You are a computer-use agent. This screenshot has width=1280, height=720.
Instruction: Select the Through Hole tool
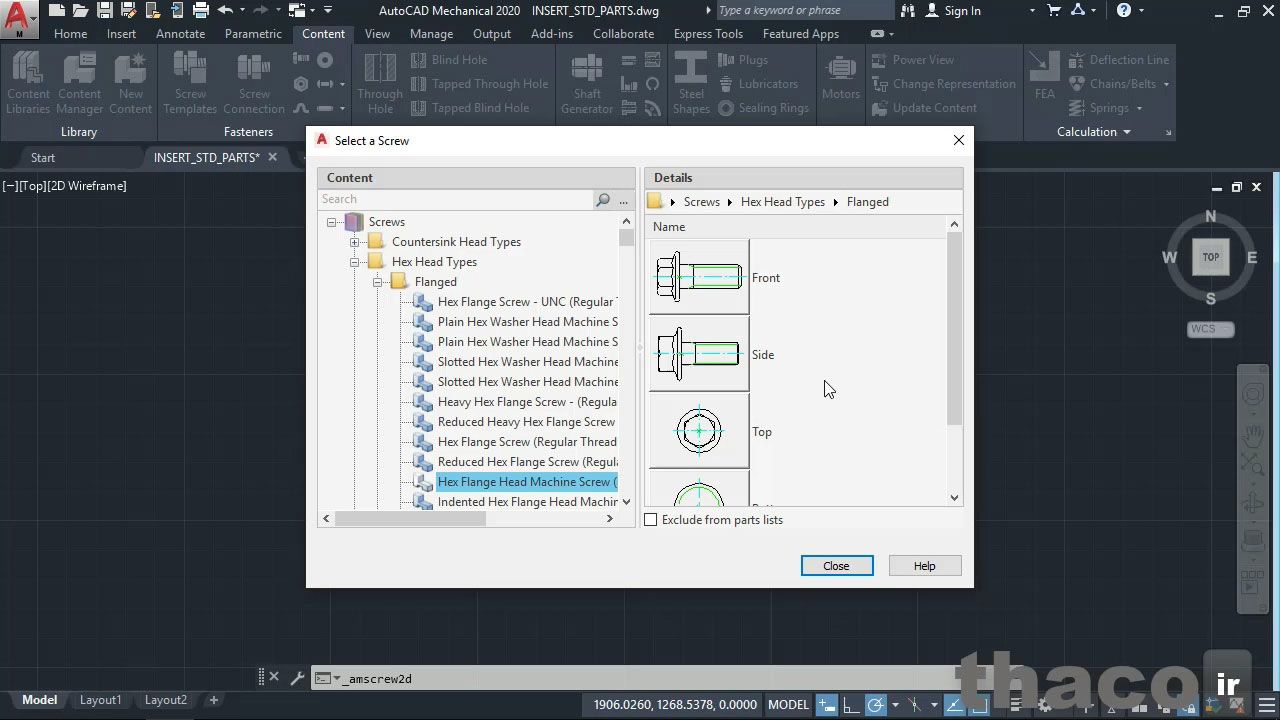(x=380, y=82)
